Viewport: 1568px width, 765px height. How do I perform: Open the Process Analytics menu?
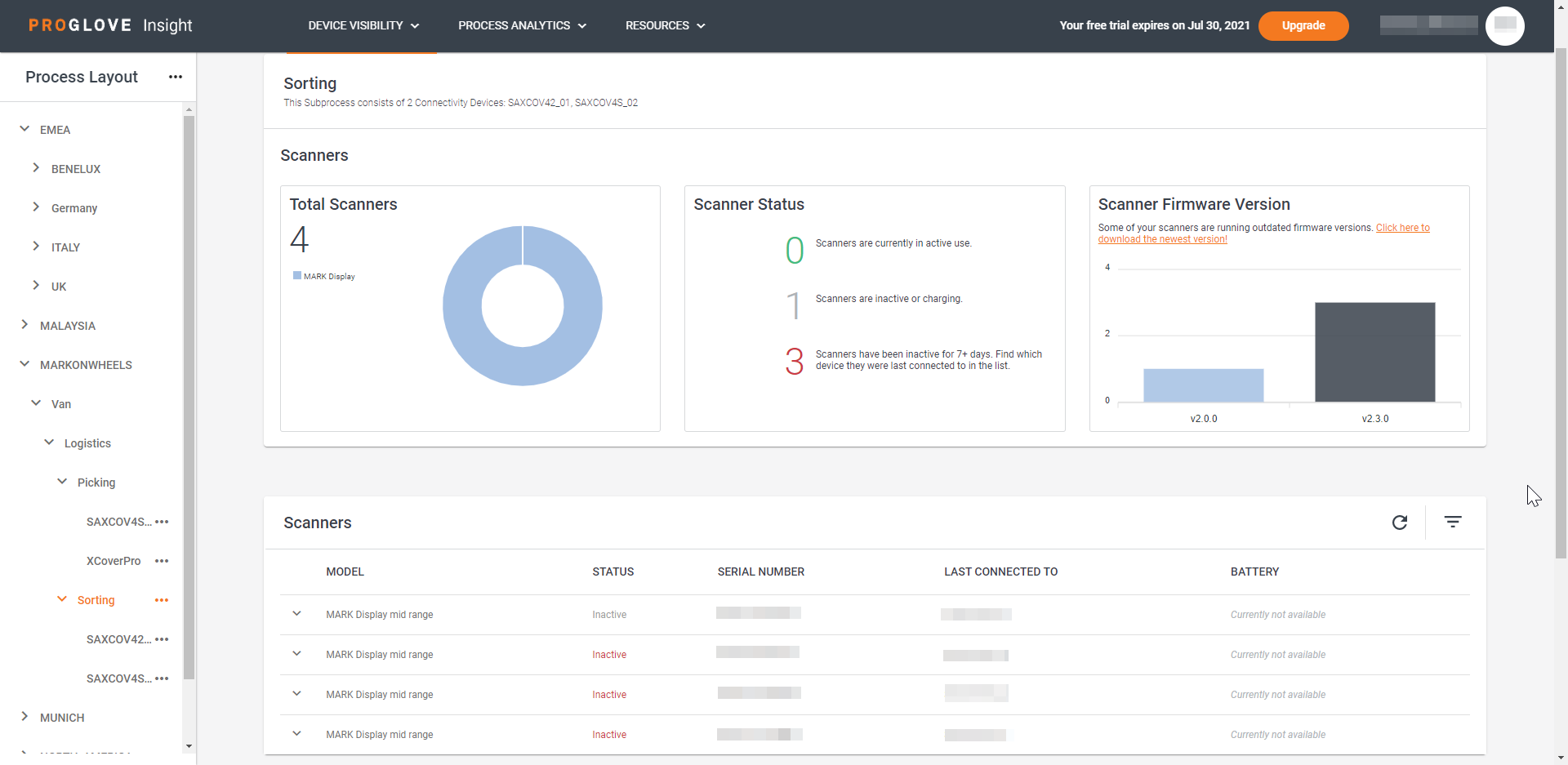pos(522,25)
